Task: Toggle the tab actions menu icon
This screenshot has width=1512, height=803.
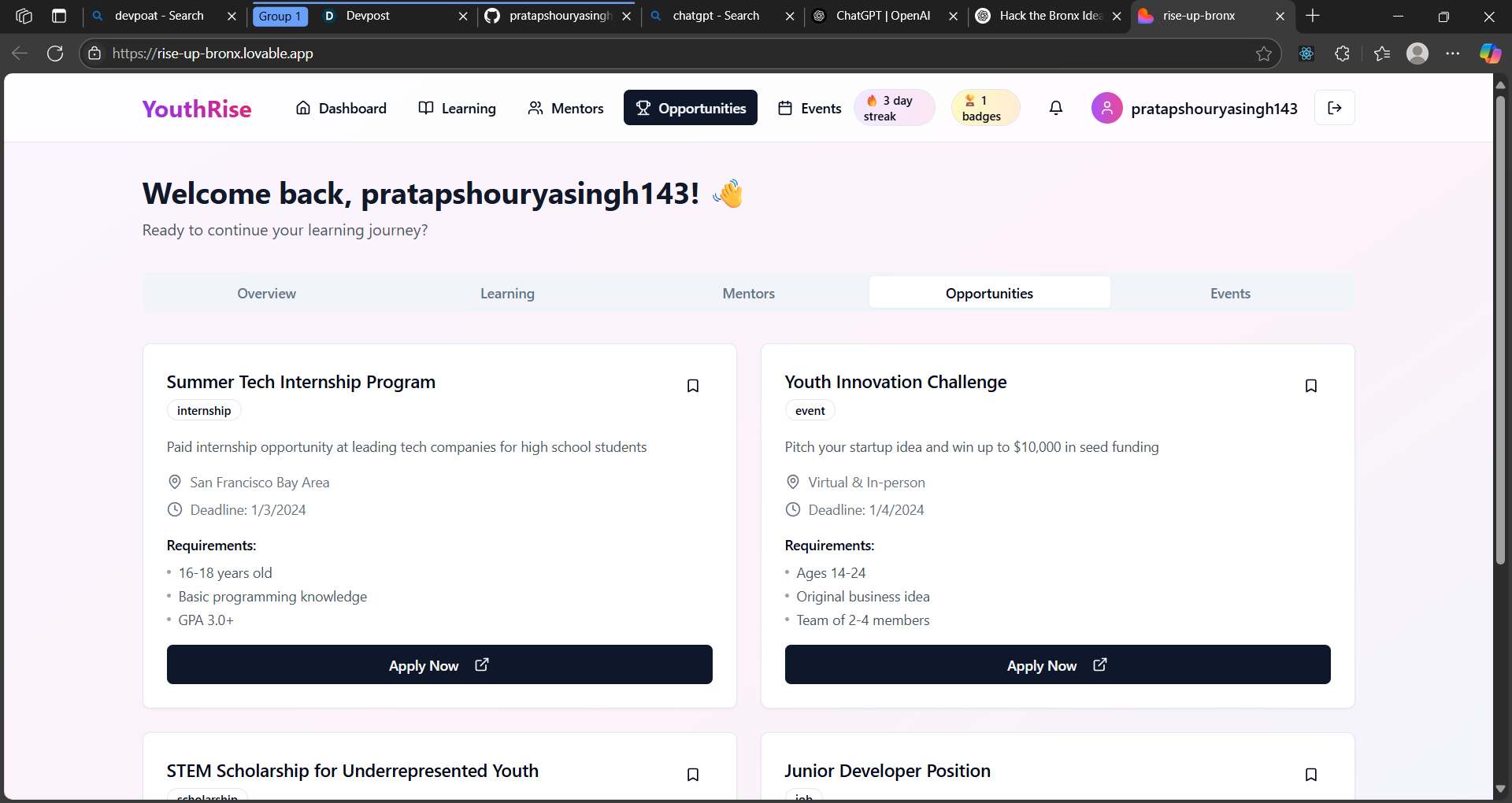Action: tap(59, 16)
